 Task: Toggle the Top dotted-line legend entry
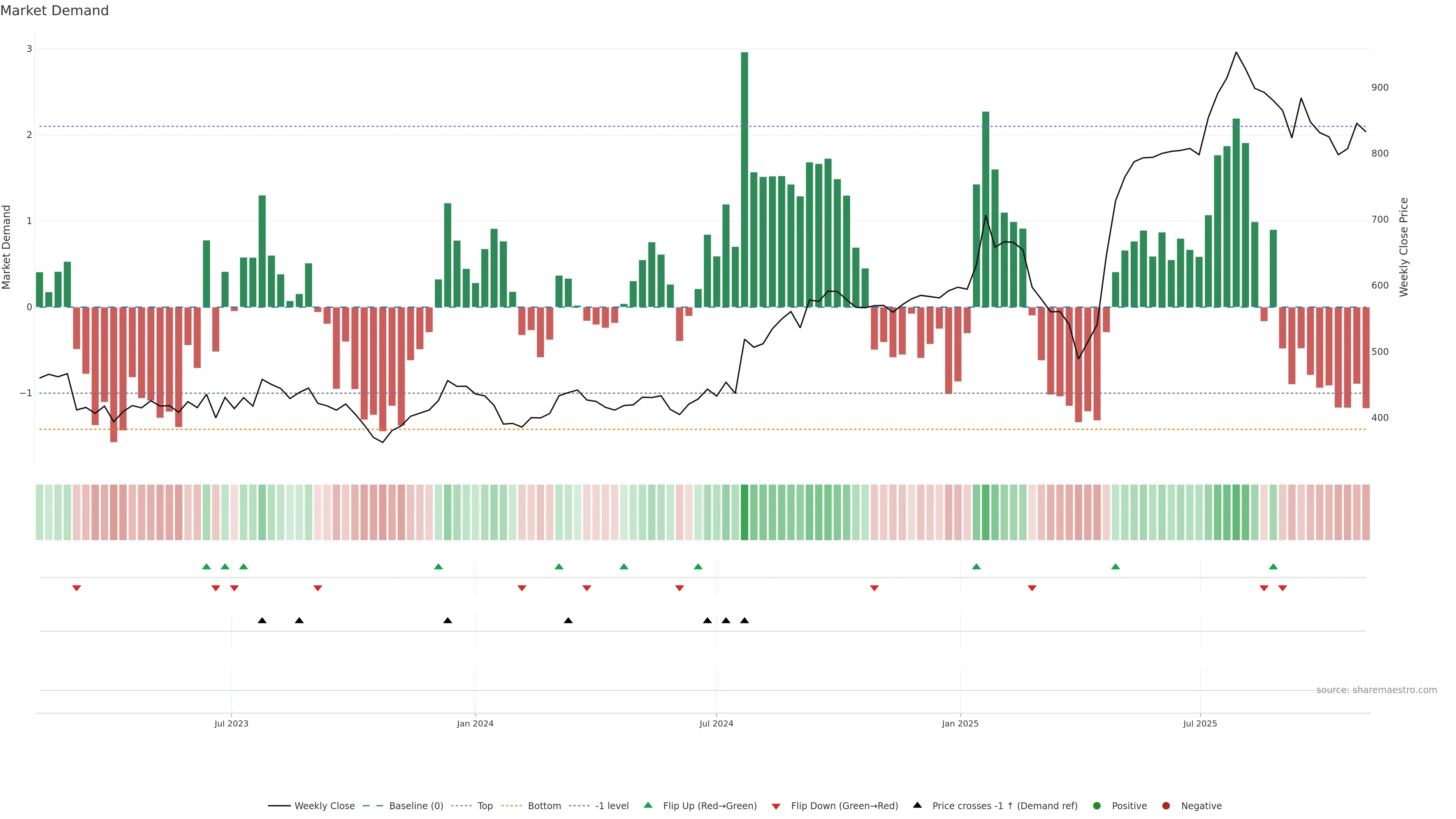point(485,805)
